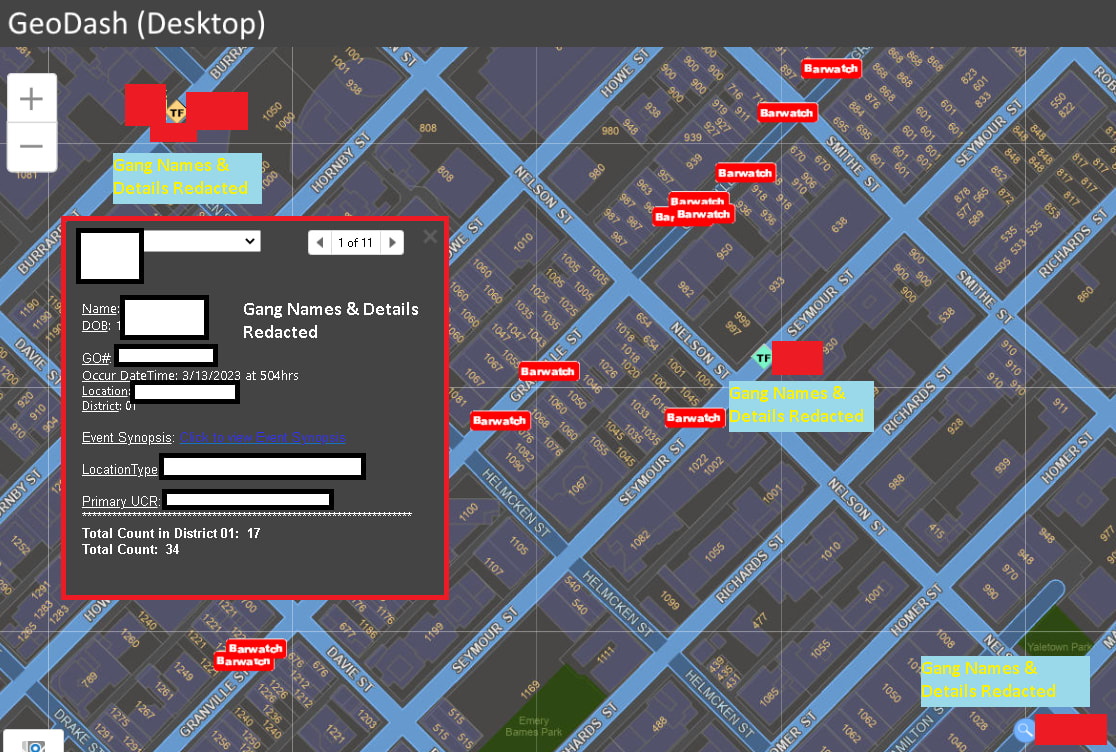Click building number 638 on the map
Screen dimensions: 1116x752
tap(839, 224)
